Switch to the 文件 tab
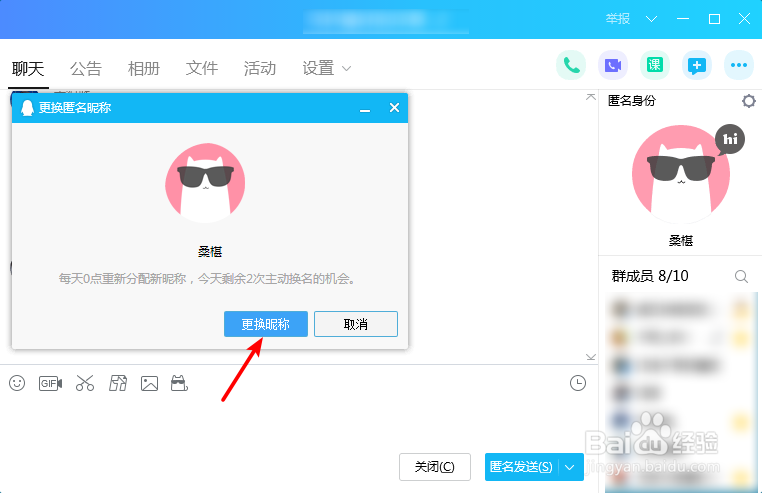This screenshot has width=762, height=493. click(202, 69)
